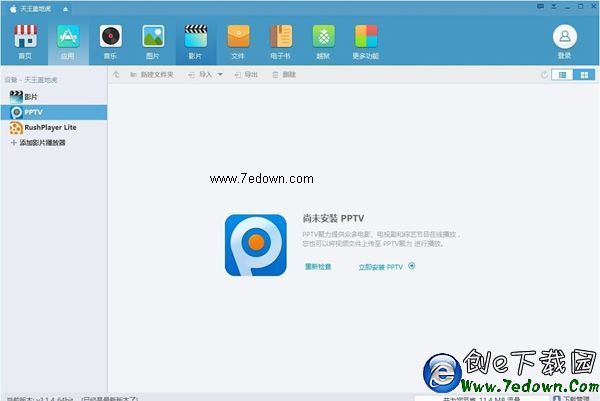600x401 pixels.
Task: Create a new folder (新建文件夹)
Action: (152, 75)
